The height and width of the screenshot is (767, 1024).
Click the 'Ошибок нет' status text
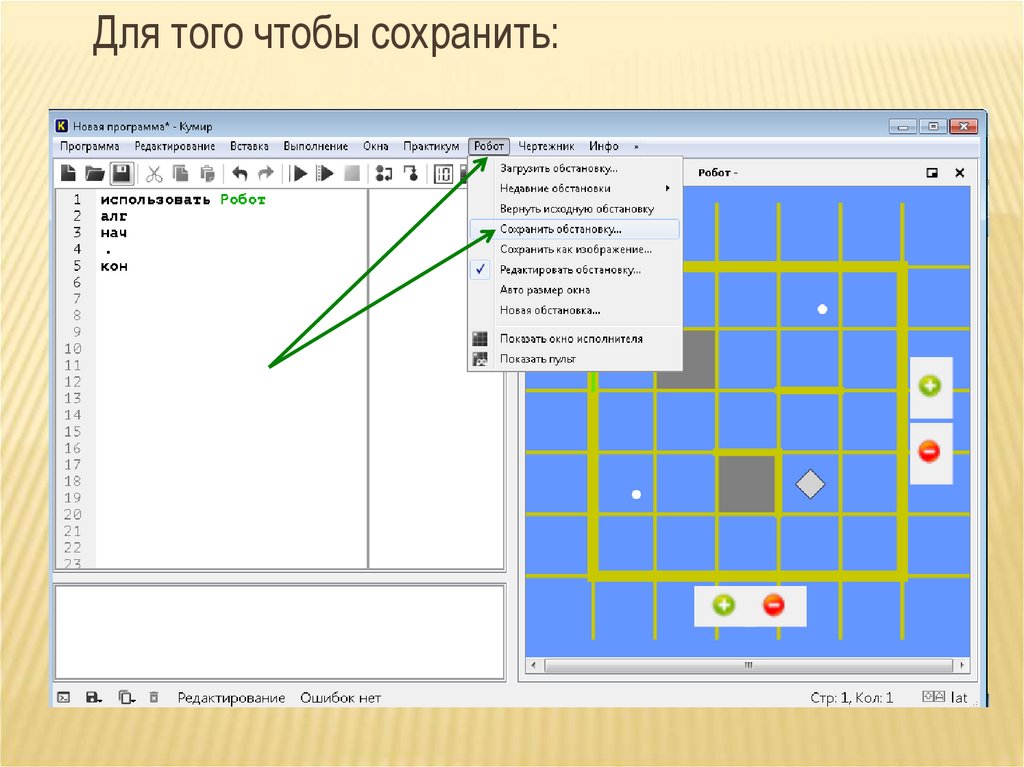coord(340,698)
